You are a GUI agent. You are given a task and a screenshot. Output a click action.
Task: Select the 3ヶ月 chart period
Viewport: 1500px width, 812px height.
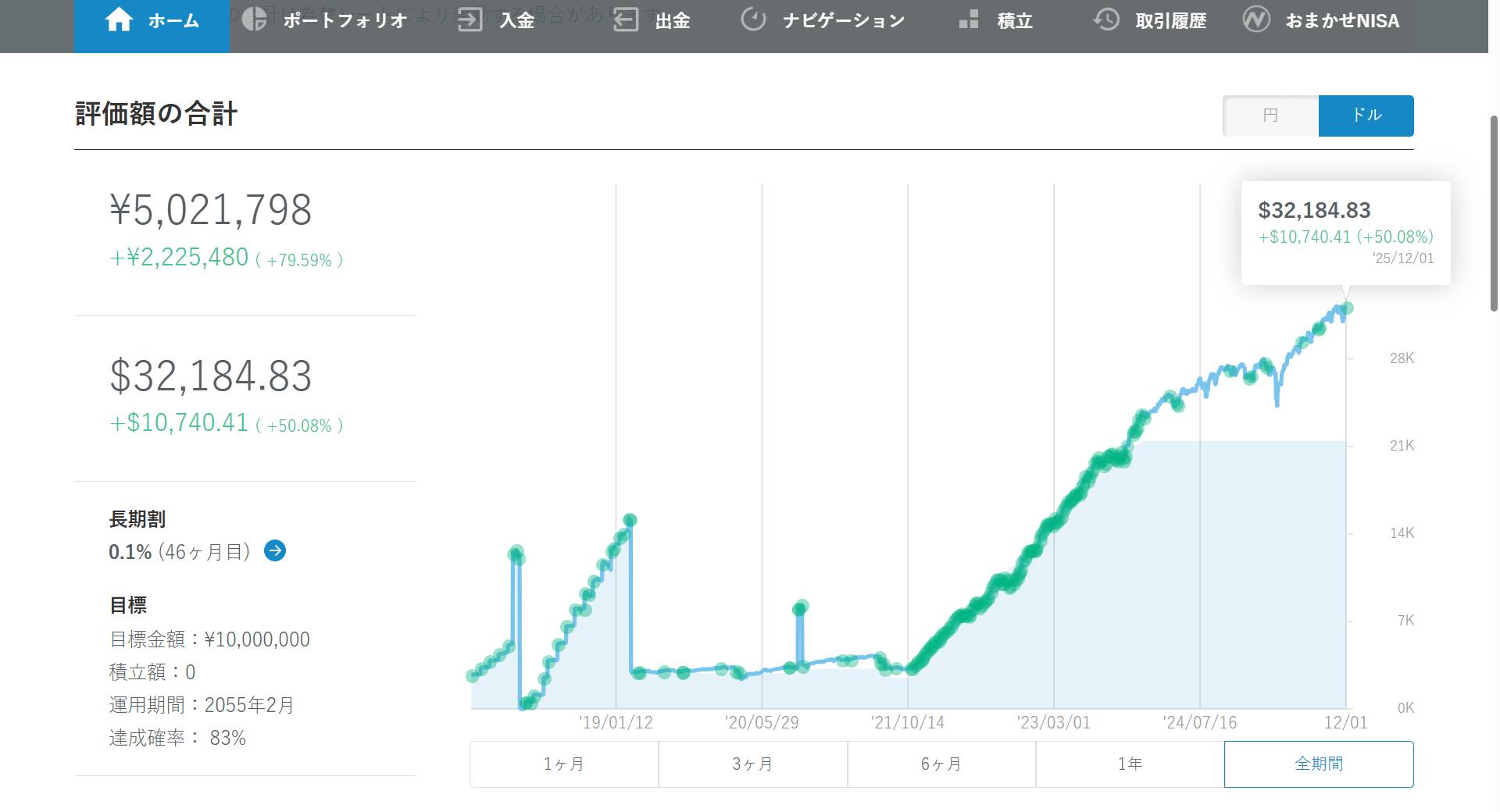(752, 764)
